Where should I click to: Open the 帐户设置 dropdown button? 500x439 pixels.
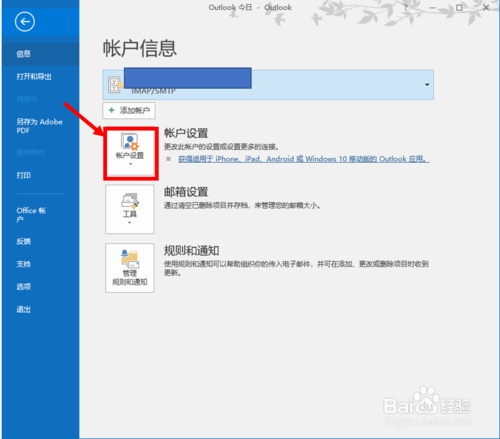(x=130, y=153)
